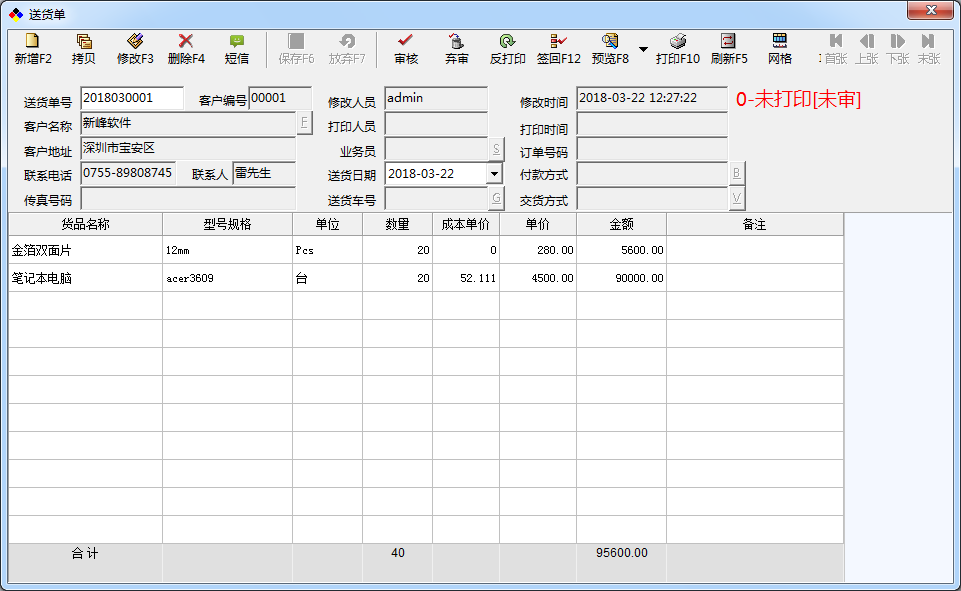The width and height of the screenshot is (961, 591).
Task: Open the 送货日期 date dropdown arrow
Action: coord(495,174)
